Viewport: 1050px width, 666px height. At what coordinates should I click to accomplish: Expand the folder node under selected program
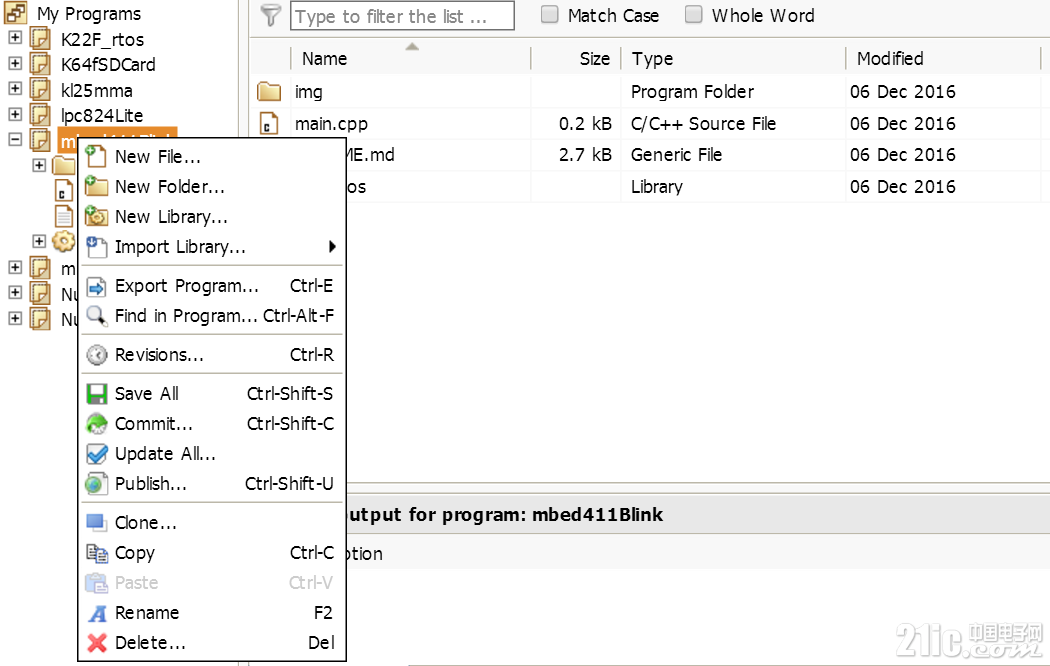tap(39, 165)
